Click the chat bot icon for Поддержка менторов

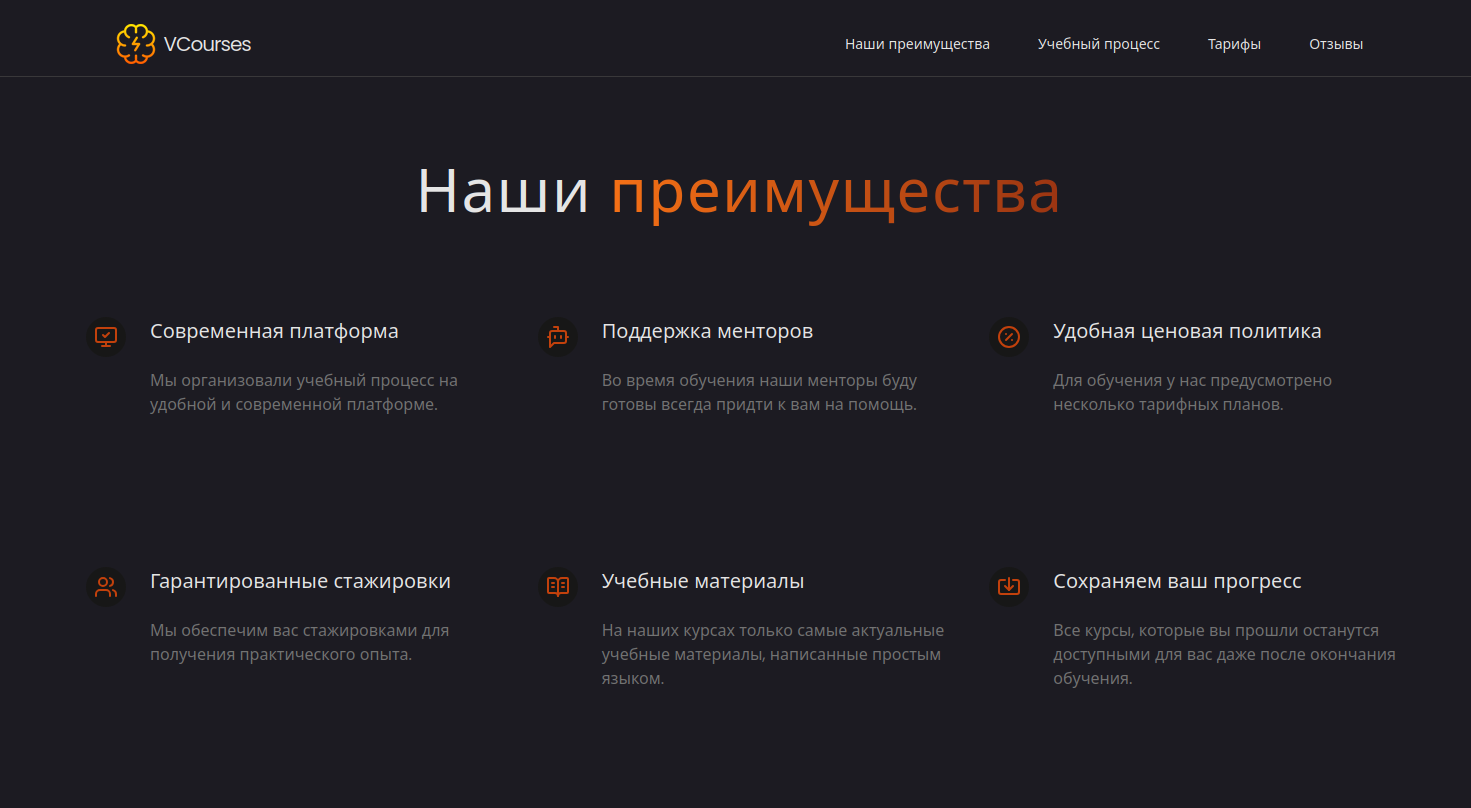point(558,337)
